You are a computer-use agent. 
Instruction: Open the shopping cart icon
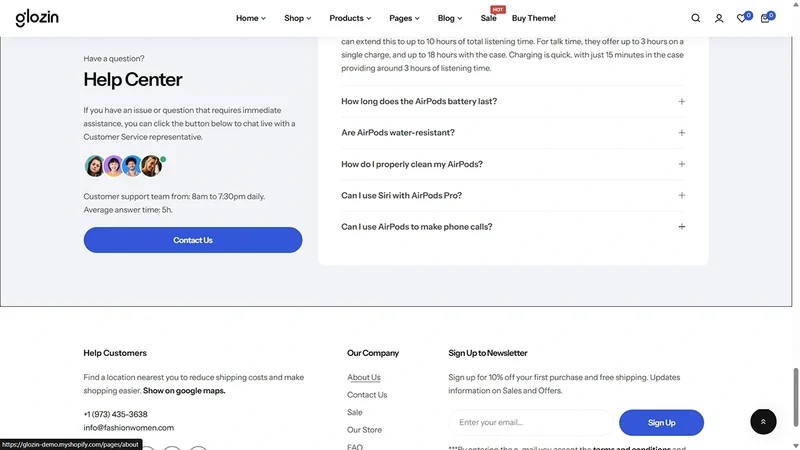coord(765,18)
